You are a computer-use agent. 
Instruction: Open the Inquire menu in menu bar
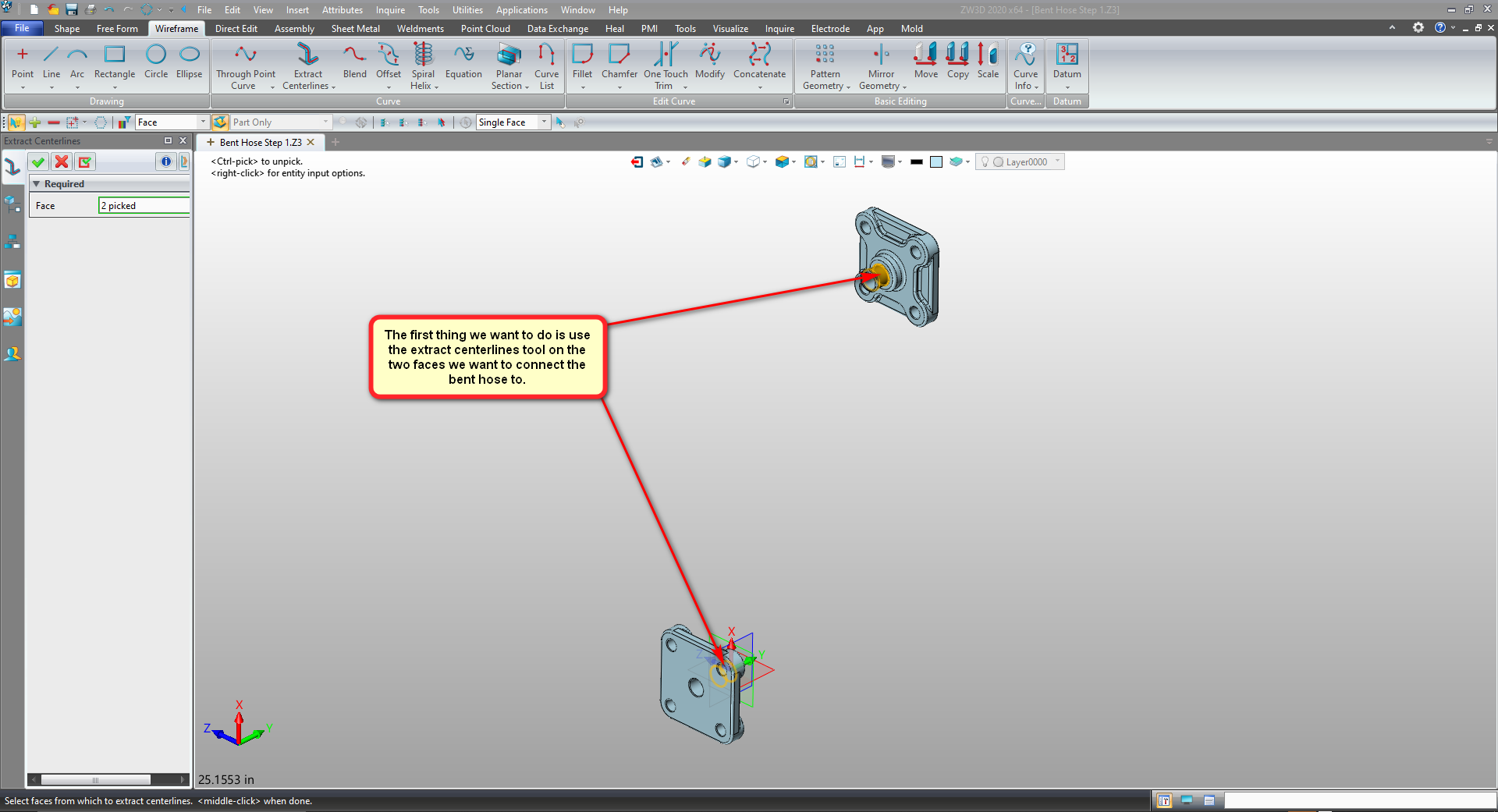(390, 10)
